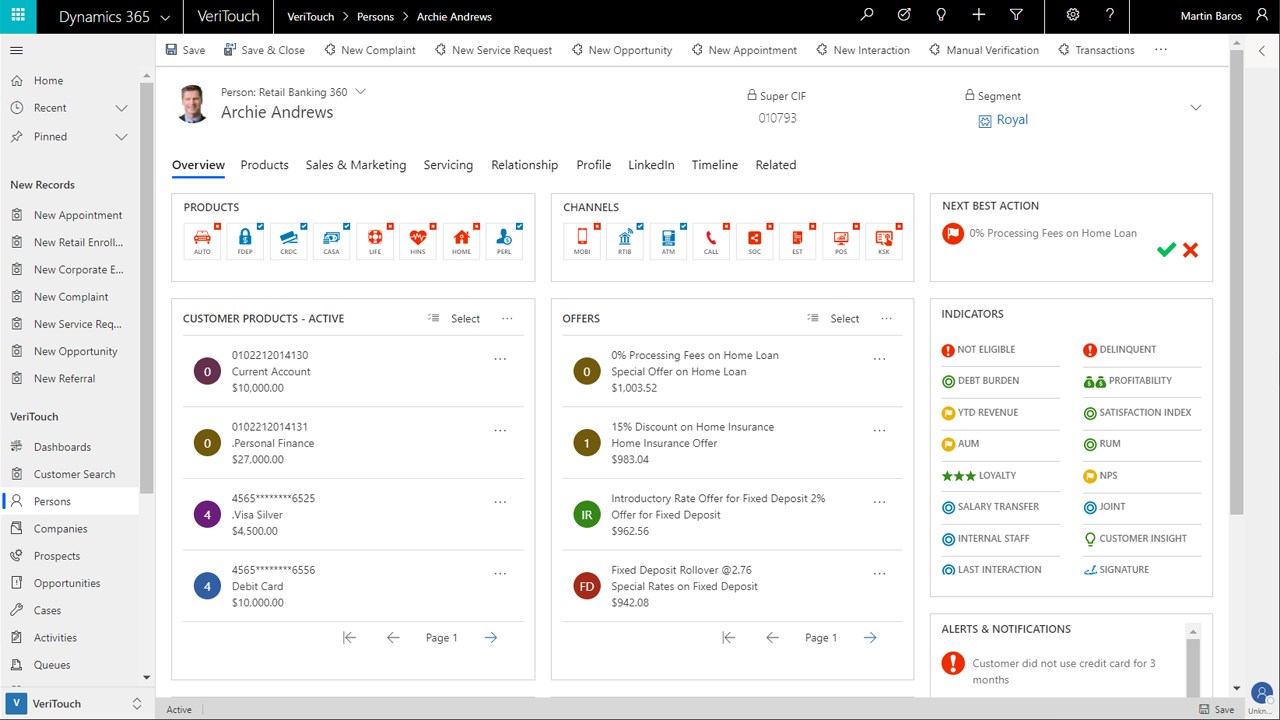
Task: Select the AUTO product tile
Action: (x=203, y=240)
